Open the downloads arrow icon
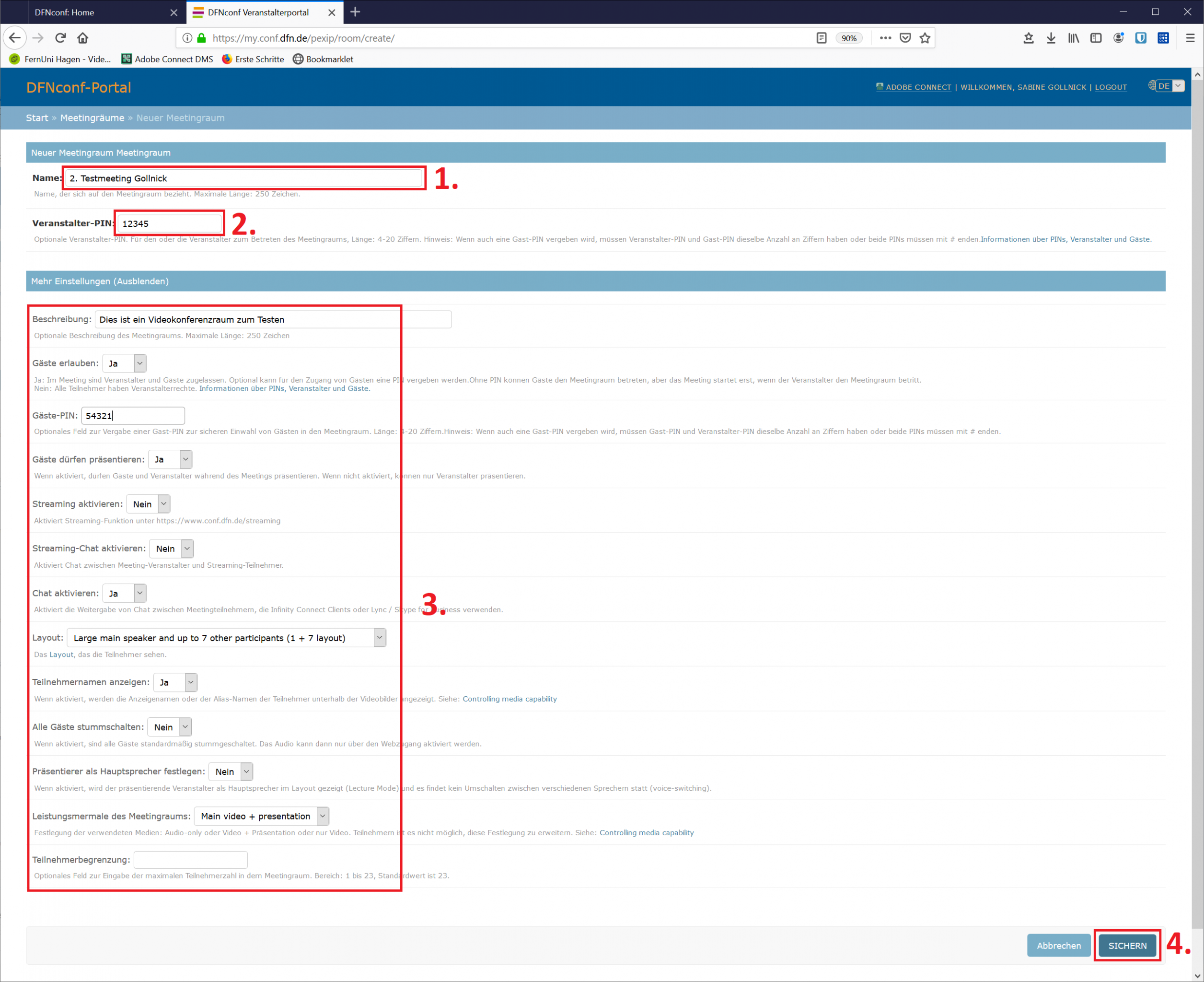Viewport: 1204px width, 982px height. coord(1051,38)
